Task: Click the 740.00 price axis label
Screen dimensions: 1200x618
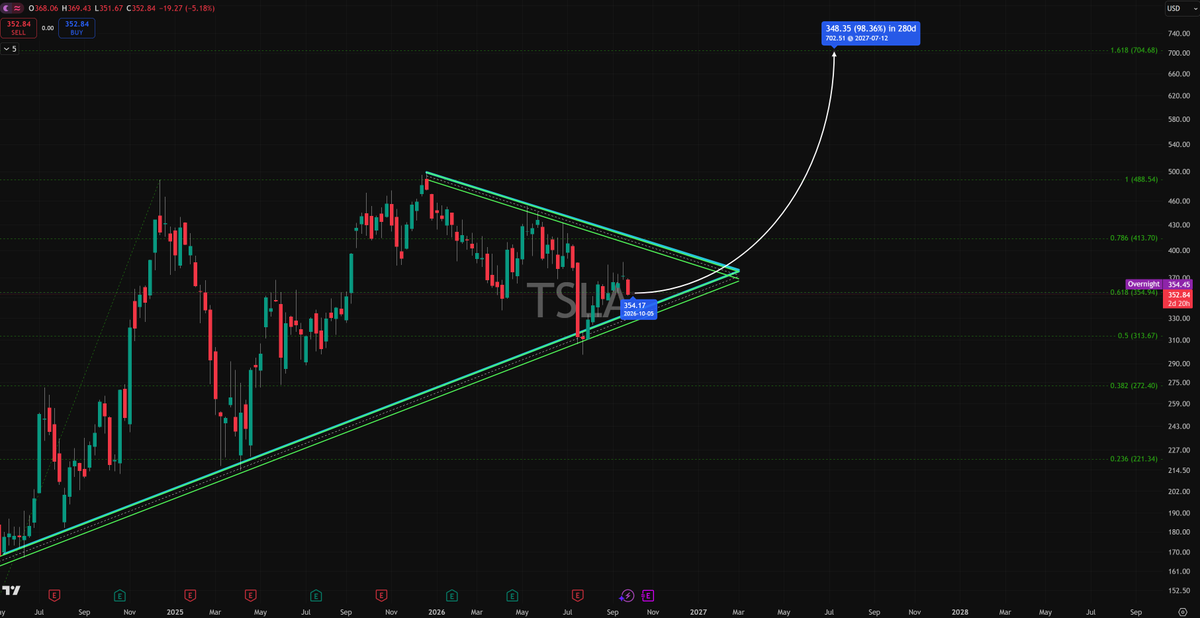Action: click(1178, 34)
